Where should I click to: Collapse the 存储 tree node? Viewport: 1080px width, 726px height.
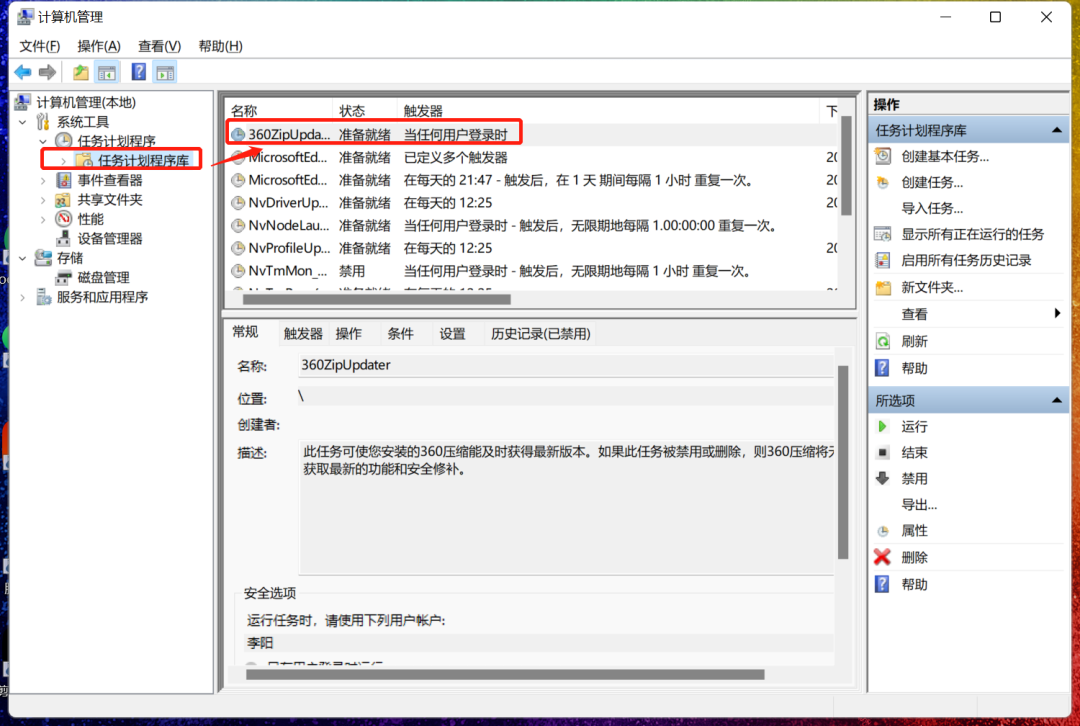pyautogui.click(x=23, y=258)
